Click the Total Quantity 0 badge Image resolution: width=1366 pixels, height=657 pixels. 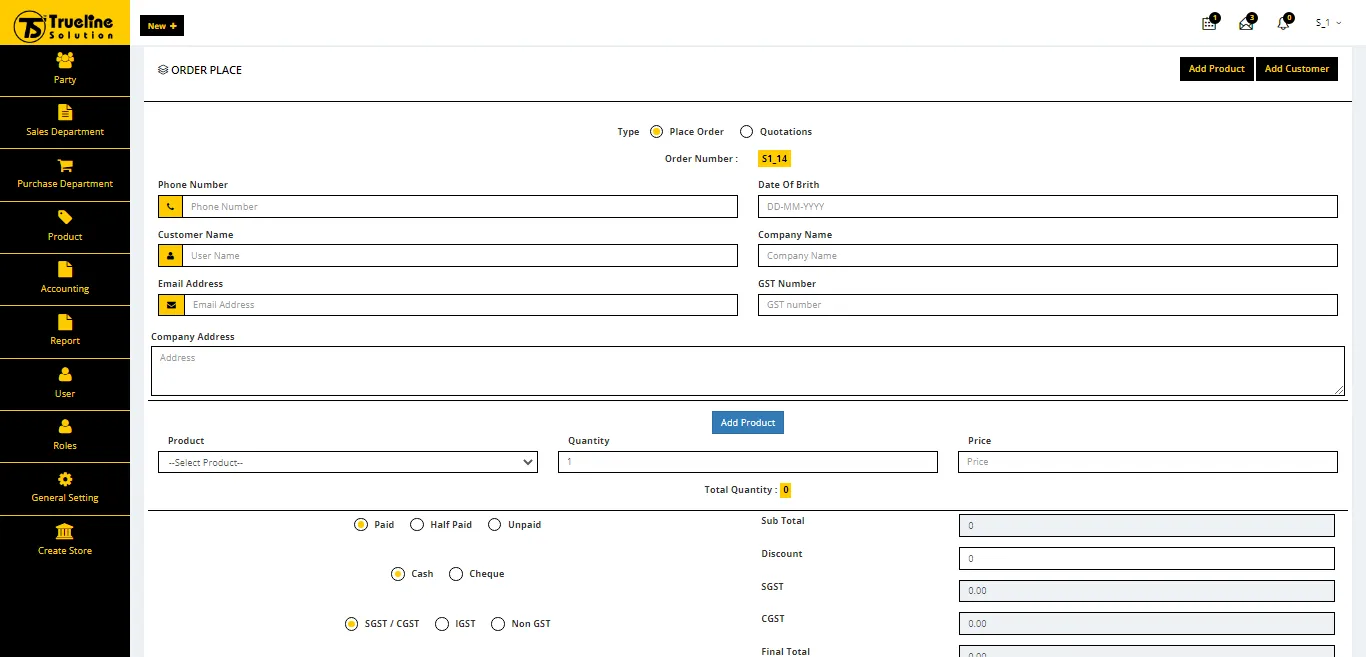tap(786, 490)
